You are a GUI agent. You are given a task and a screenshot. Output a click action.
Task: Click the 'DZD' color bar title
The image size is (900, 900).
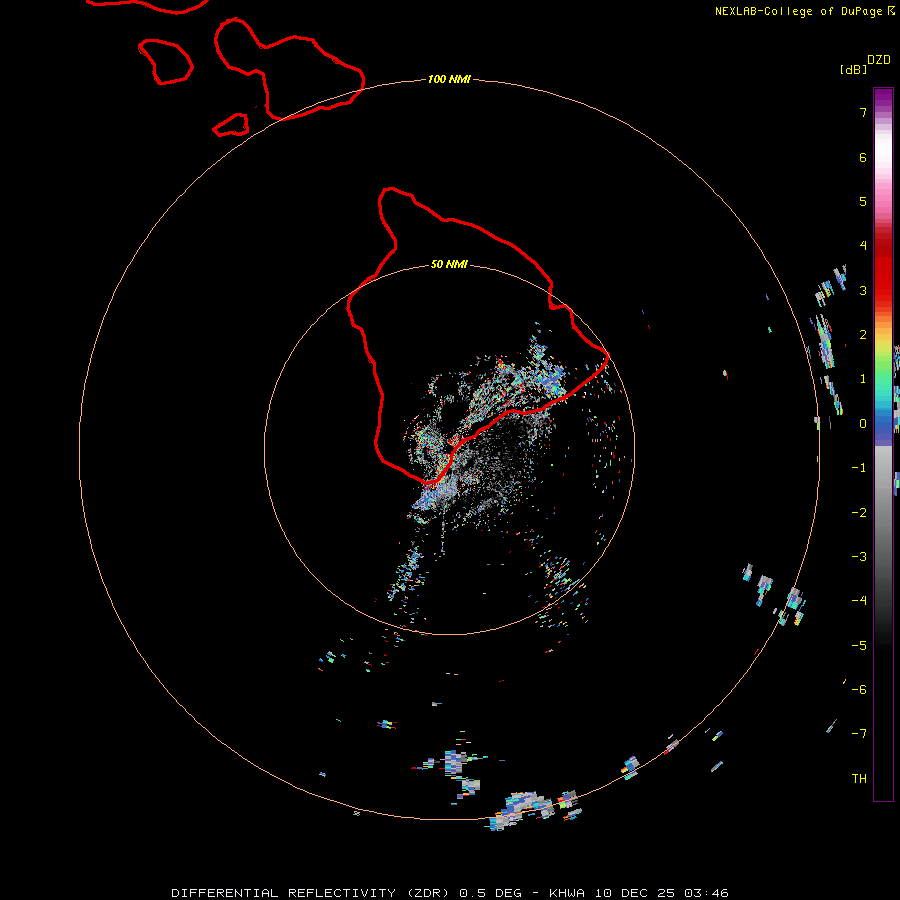879,60
